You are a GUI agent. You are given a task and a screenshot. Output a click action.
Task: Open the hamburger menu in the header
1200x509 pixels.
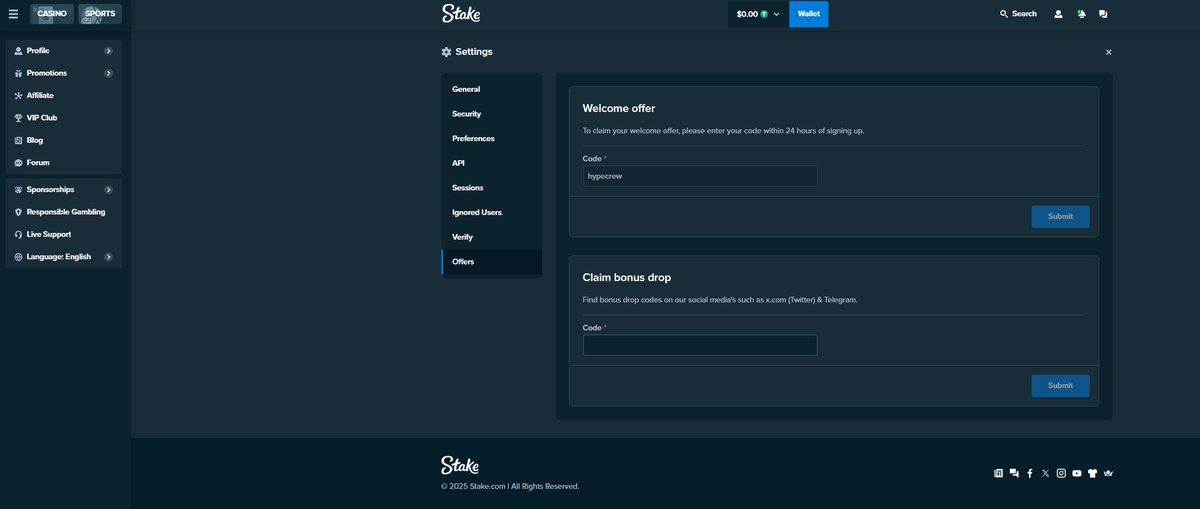[x=13, y=14]
